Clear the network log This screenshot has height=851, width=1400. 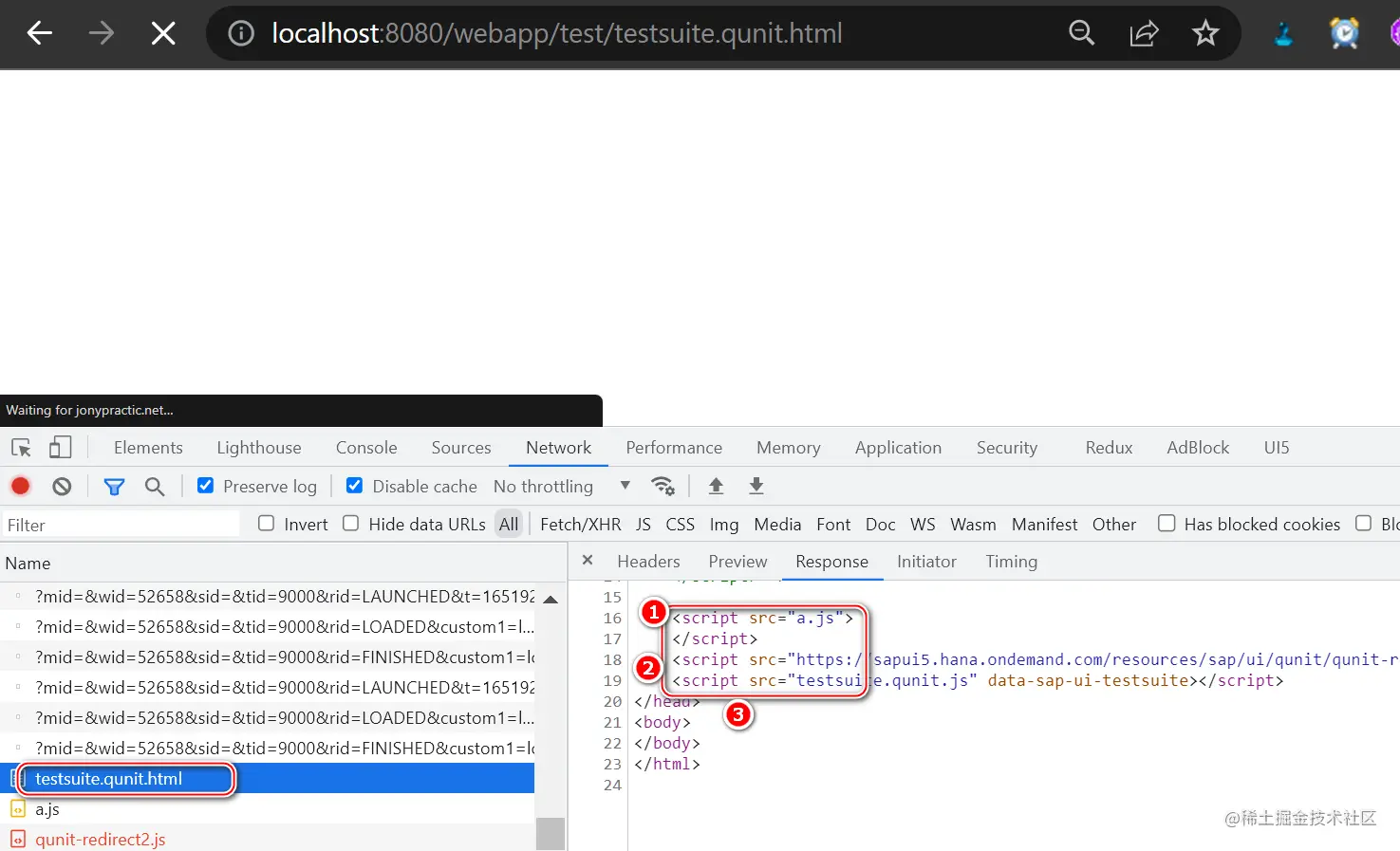click(x=62, y=486)
